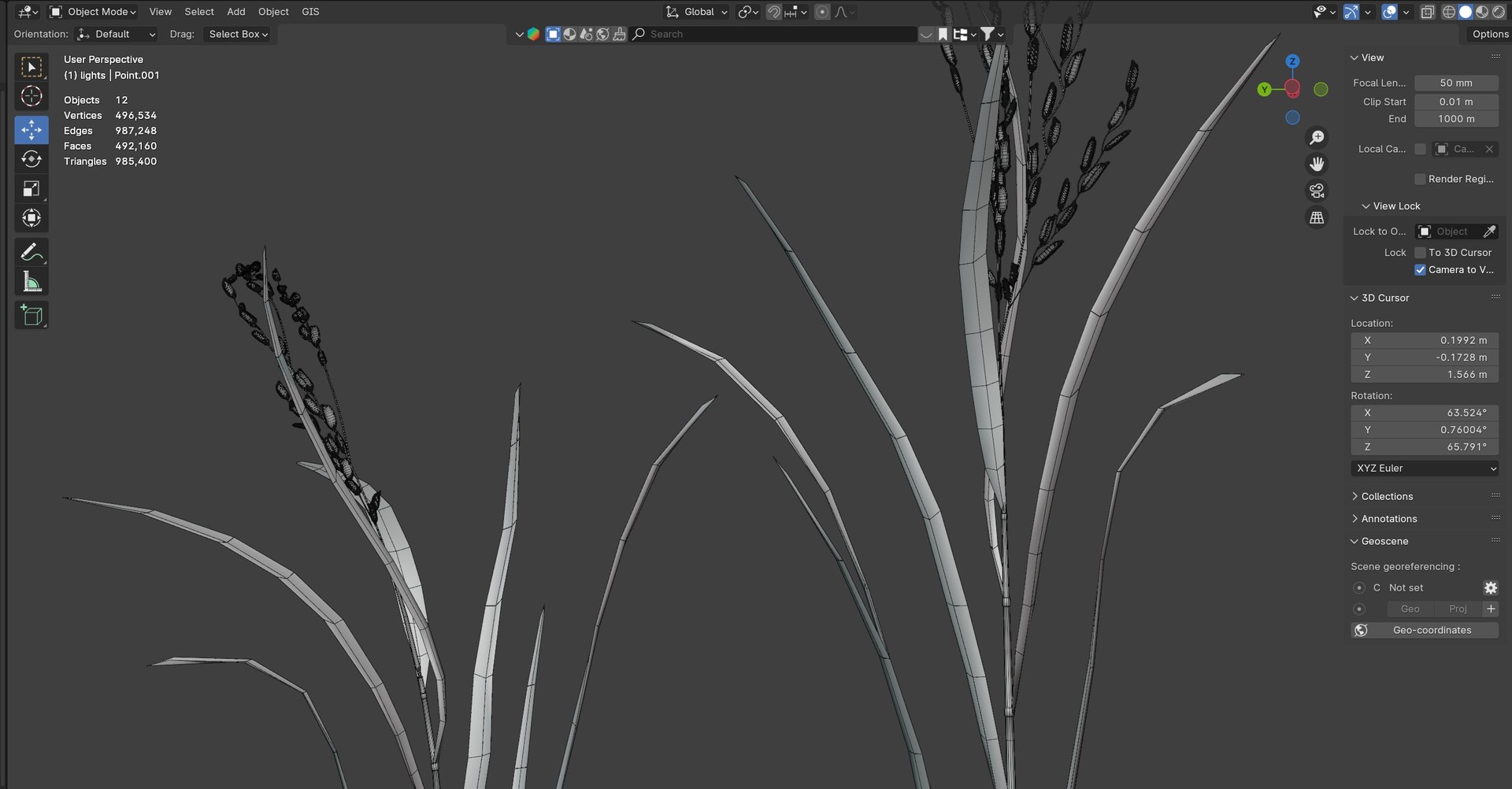This screenshot has width=1512, height=789.
Task: Toggle proportional editing
Action: pyautogui.click(x=822, y=12)
